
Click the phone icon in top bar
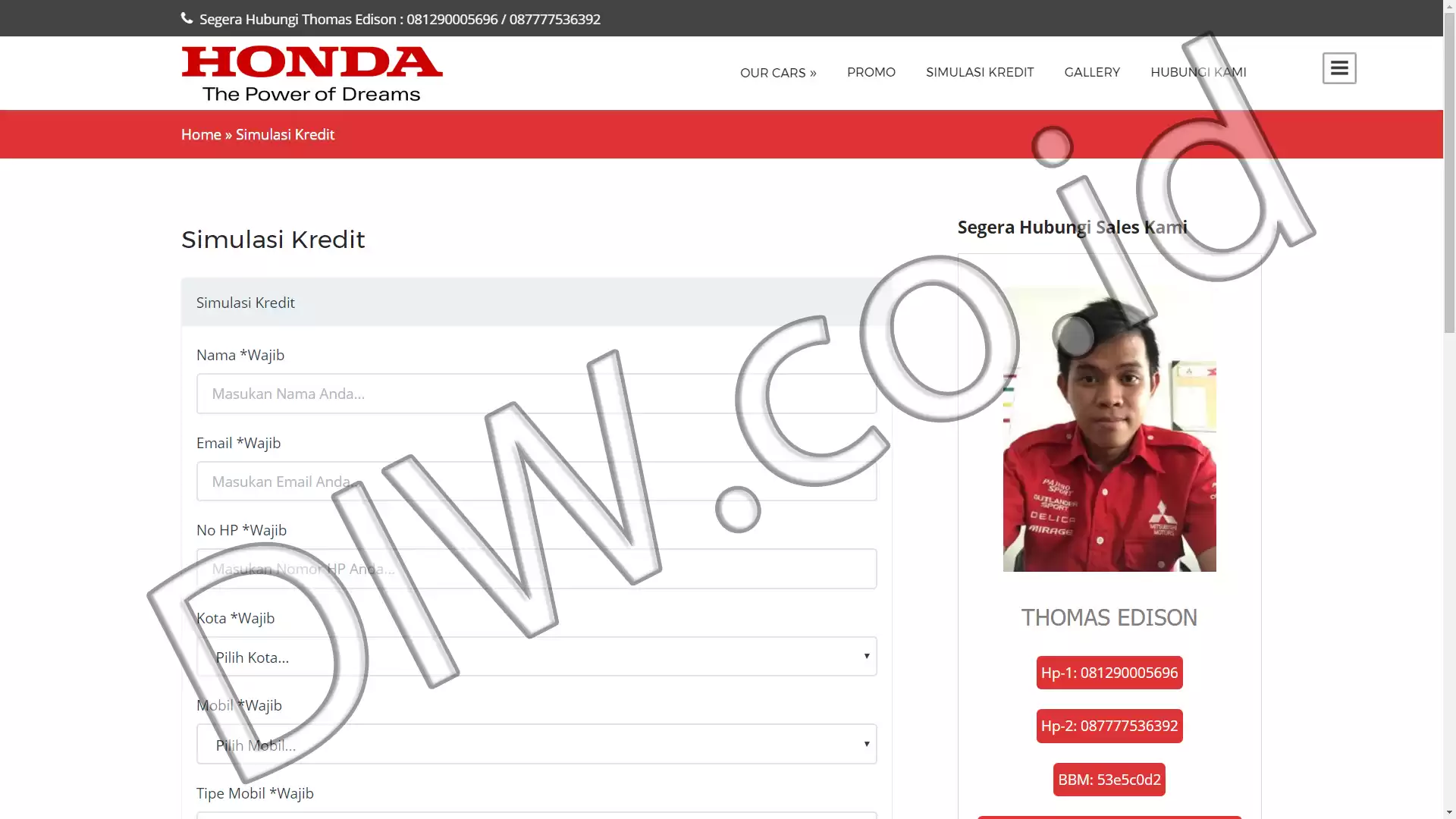coord(187,18)
